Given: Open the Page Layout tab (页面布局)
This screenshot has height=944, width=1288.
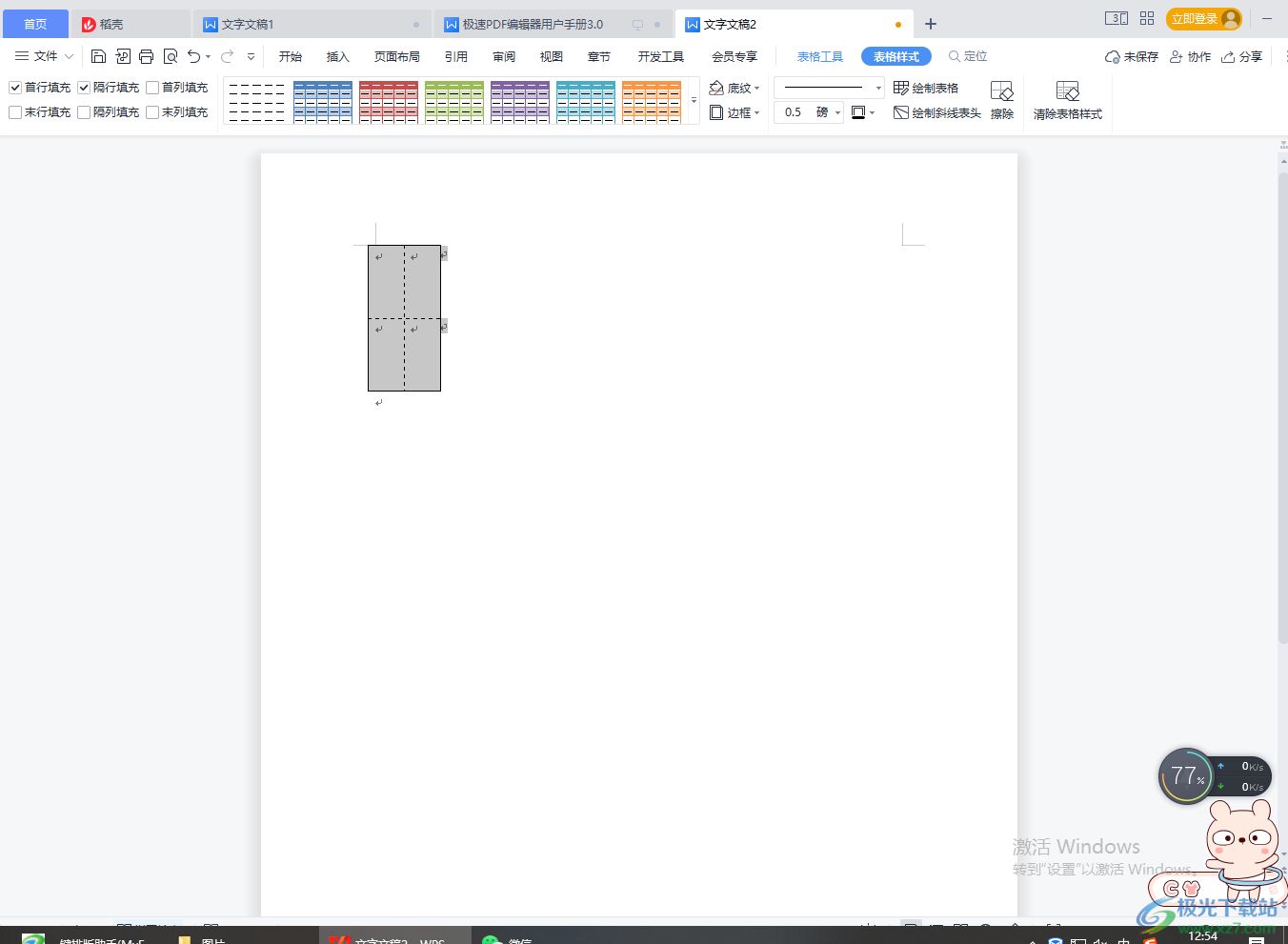Looking at the screenshot, I should (397, 57).
